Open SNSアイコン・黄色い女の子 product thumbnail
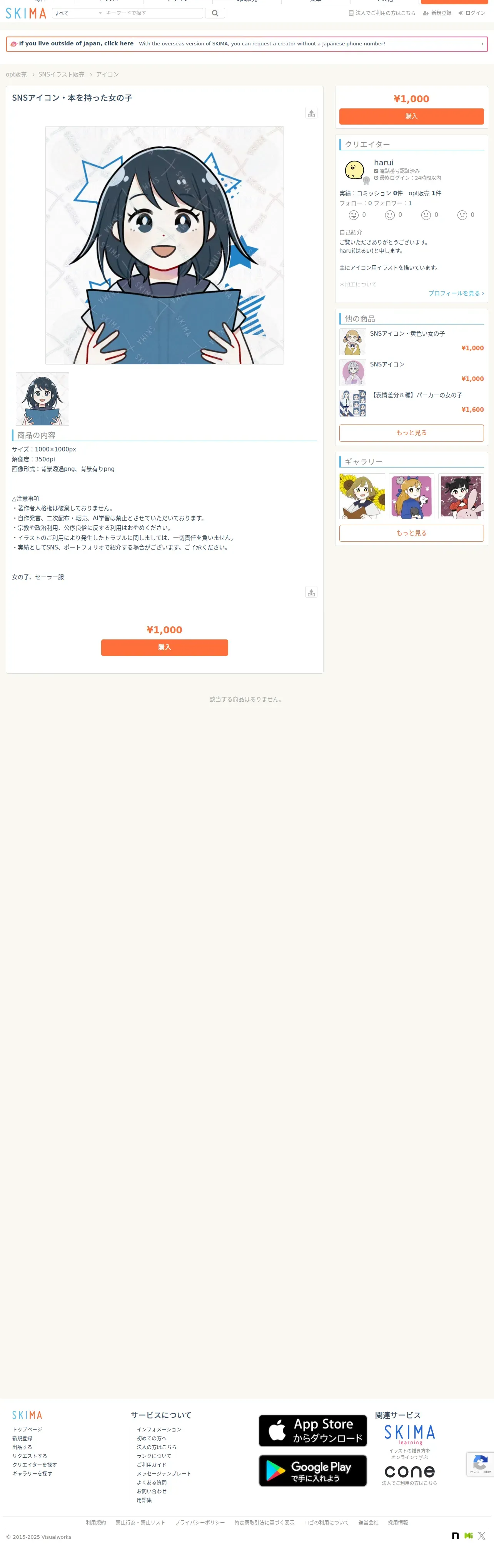The height and width of the screenshot is (1568, 494). pyautogui.click(x=353, y=341)
